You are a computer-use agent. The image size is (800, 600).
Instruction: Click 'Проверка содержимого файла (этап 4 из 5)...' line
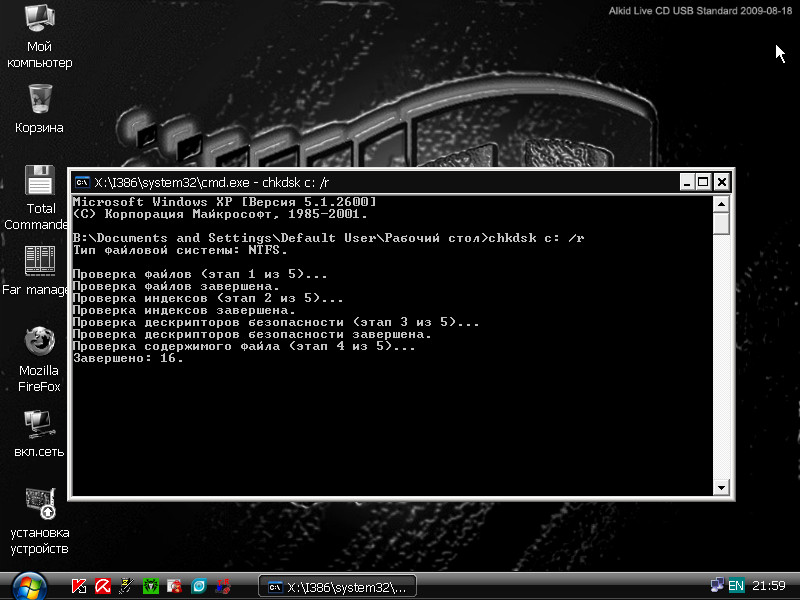point(244,346)
